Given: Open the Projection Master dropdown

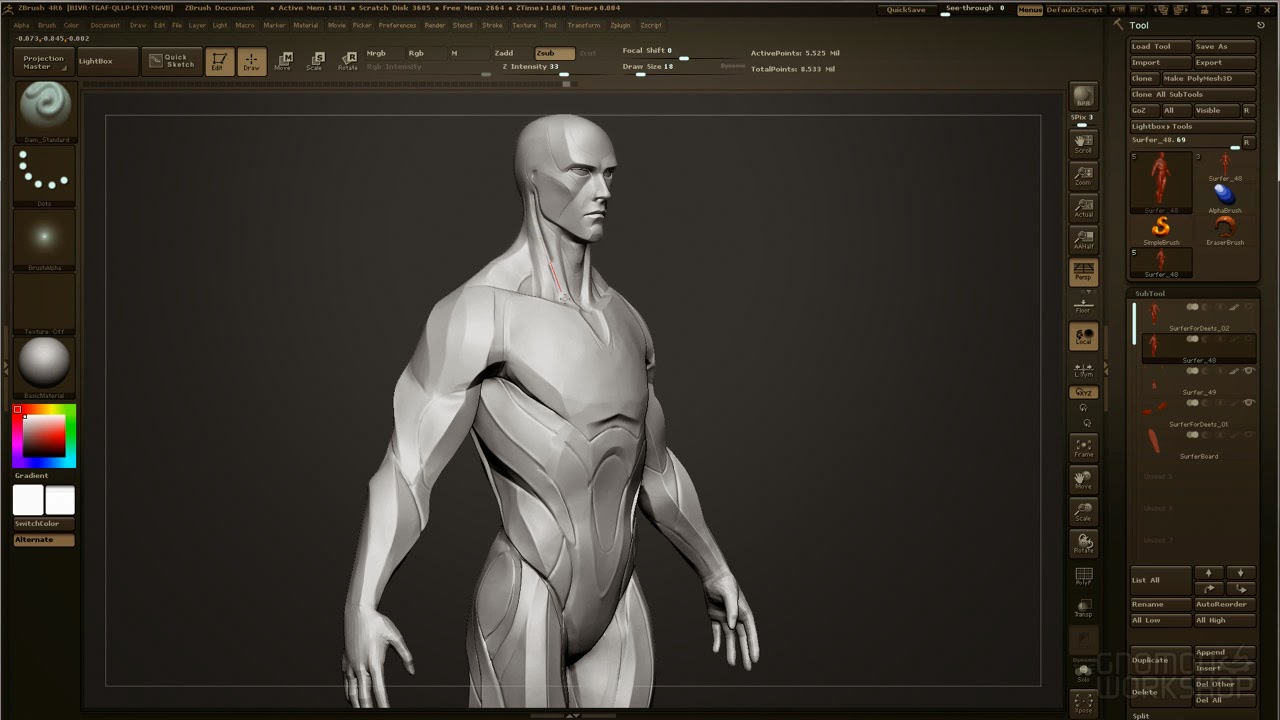Looking at the screenshot, I should pyautogui.click(x=42, y=60).
